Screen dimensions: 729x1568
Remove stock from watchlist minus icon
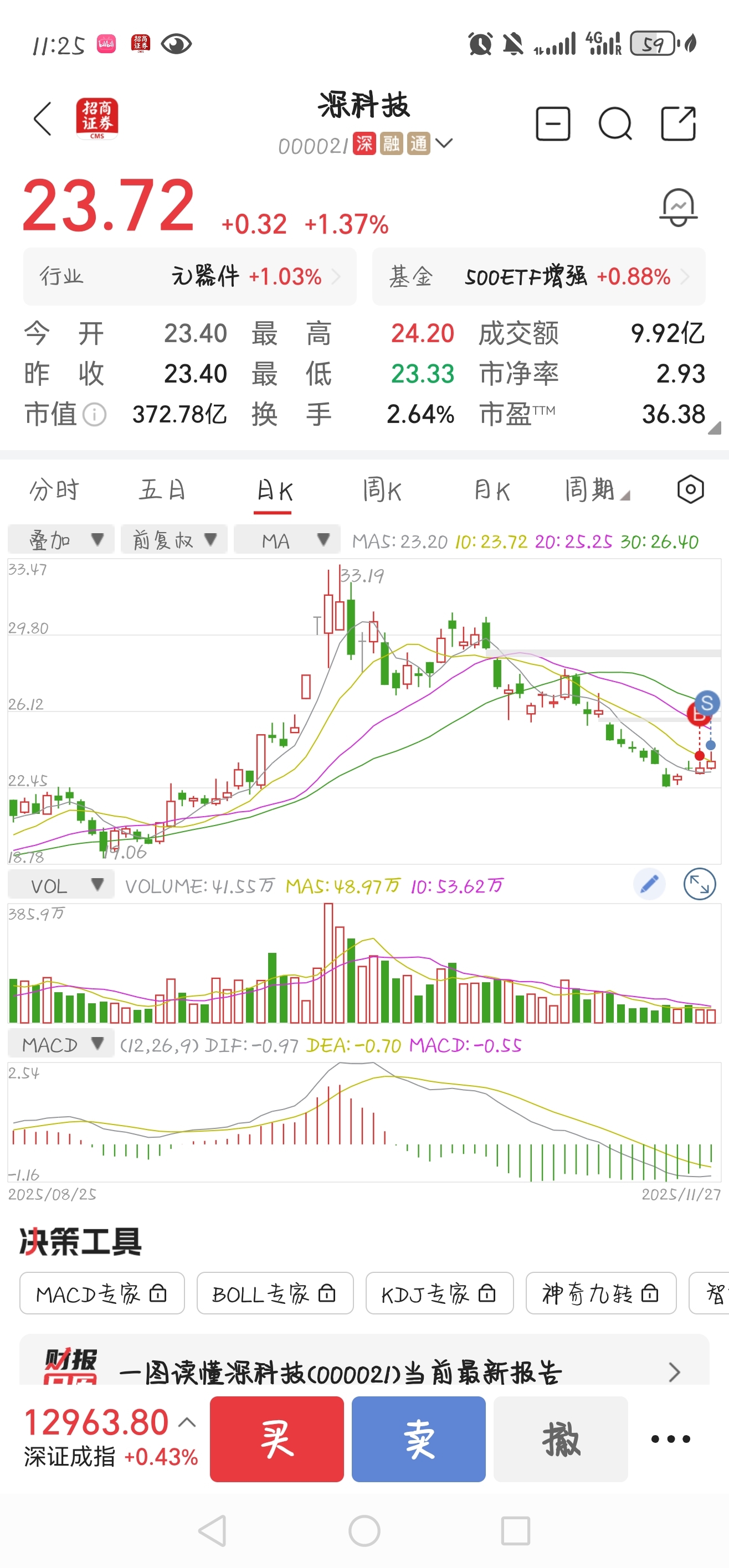pos(552,123)
